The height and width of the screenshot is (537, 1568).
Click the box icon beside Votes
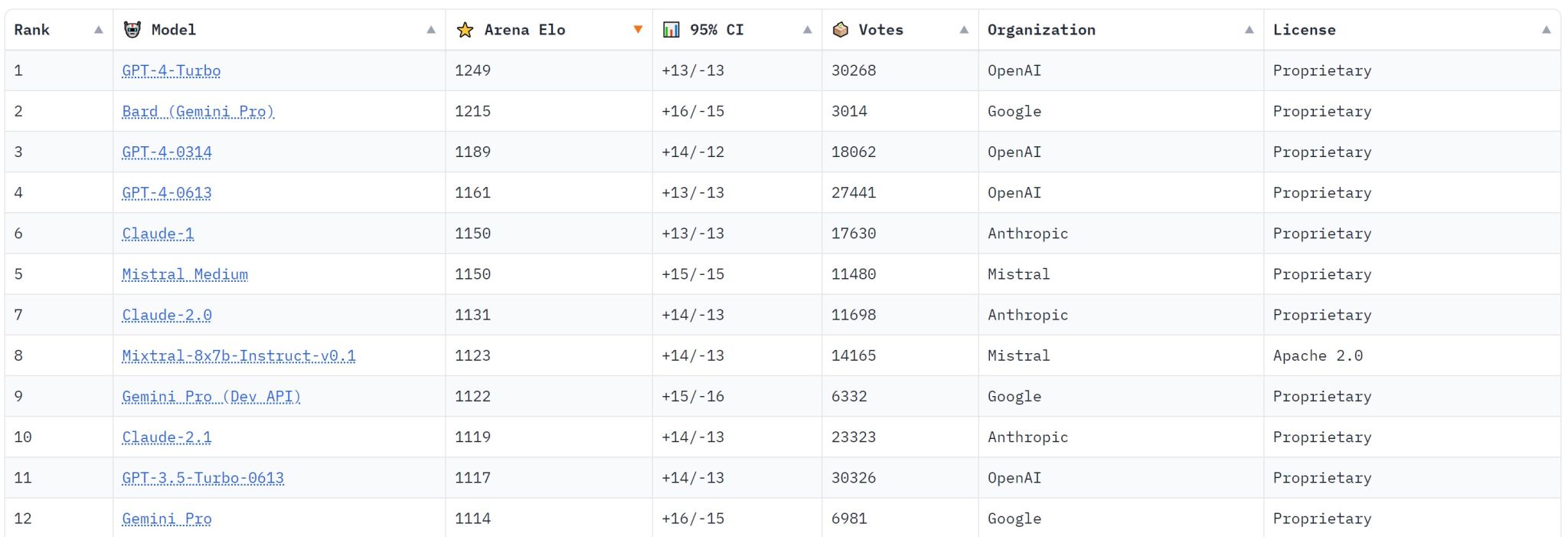(x=840, y=30)
